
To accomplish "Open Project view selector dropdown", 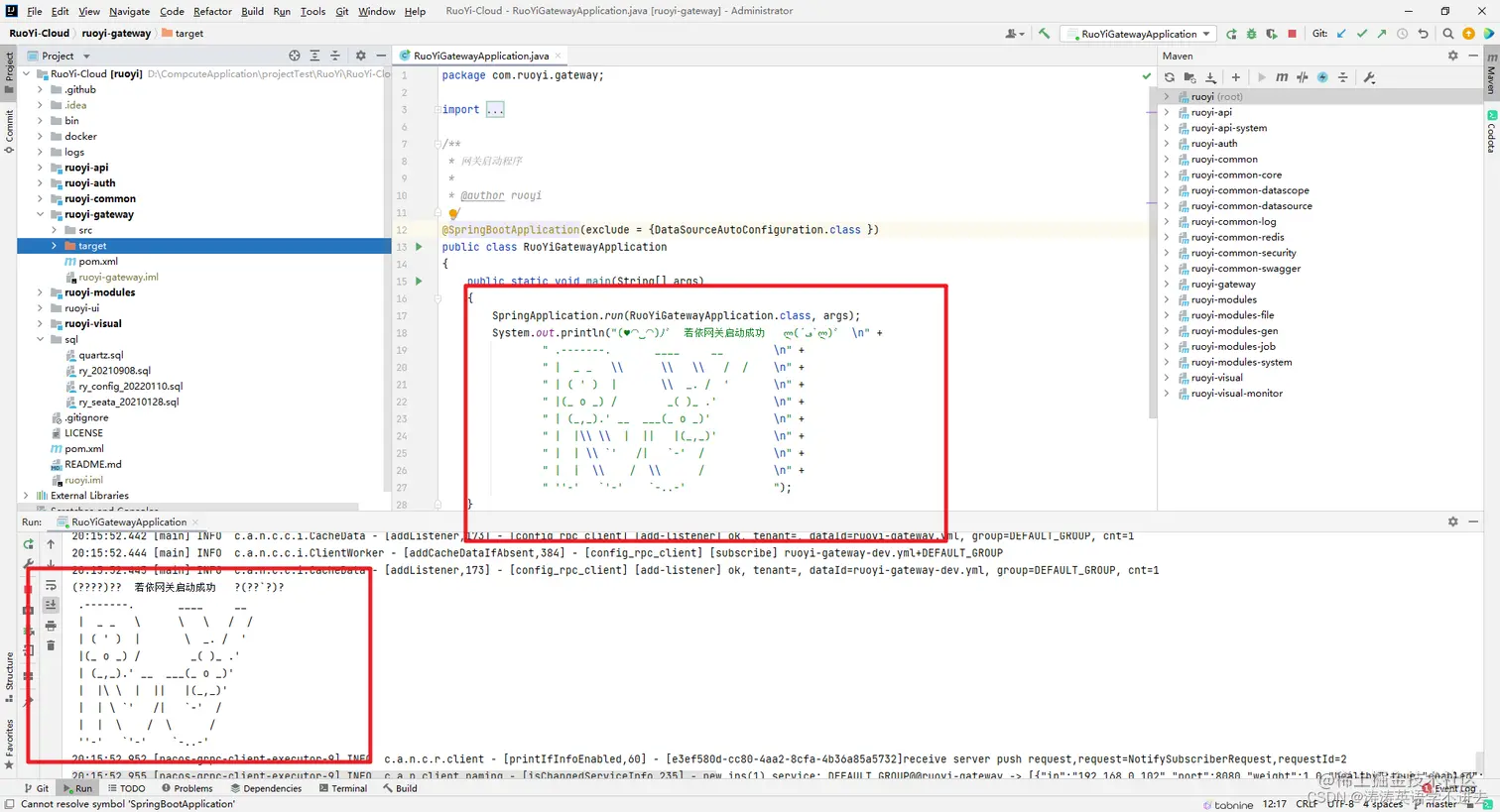I will point(60,56).
